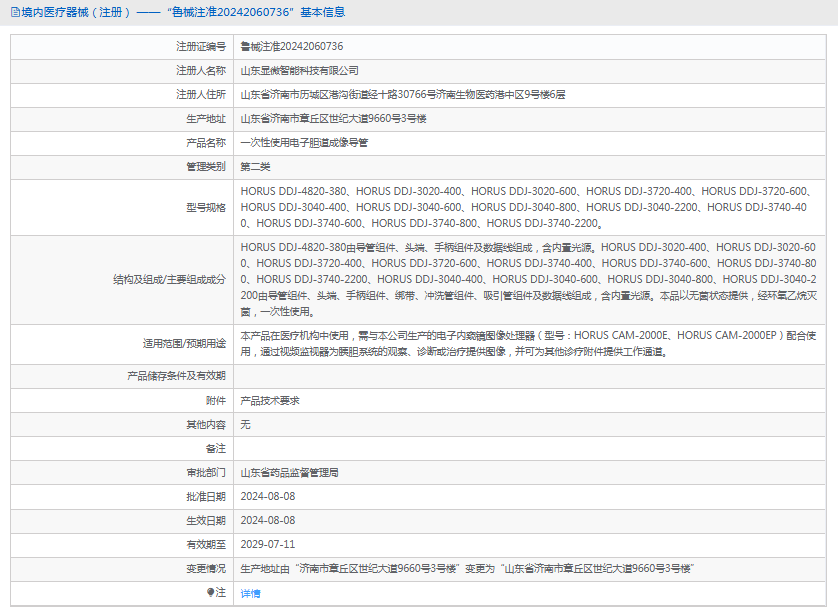Select the 批准日期 row label

click(x=206, y=497)
